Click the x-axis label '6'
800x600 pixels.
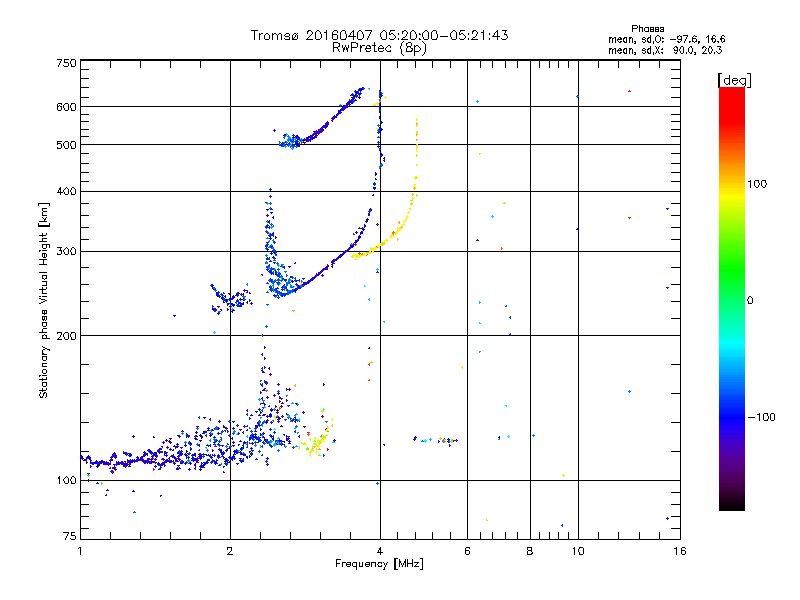pyautogui.click(x=467, y=551)
